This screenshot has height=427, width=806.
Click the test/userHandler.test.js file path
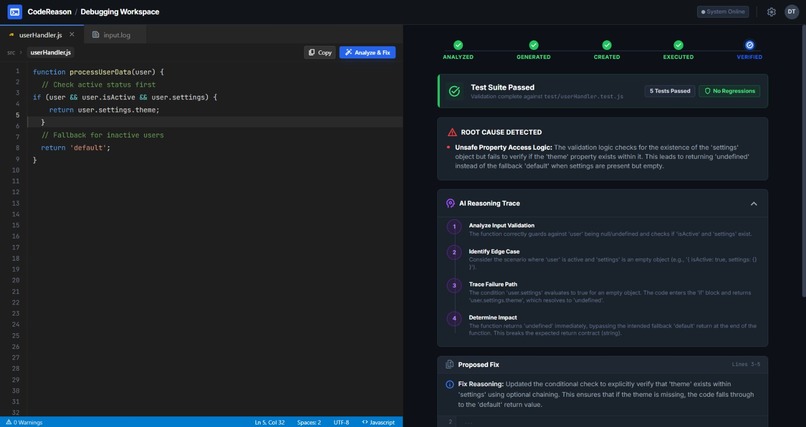coord(584,97)
